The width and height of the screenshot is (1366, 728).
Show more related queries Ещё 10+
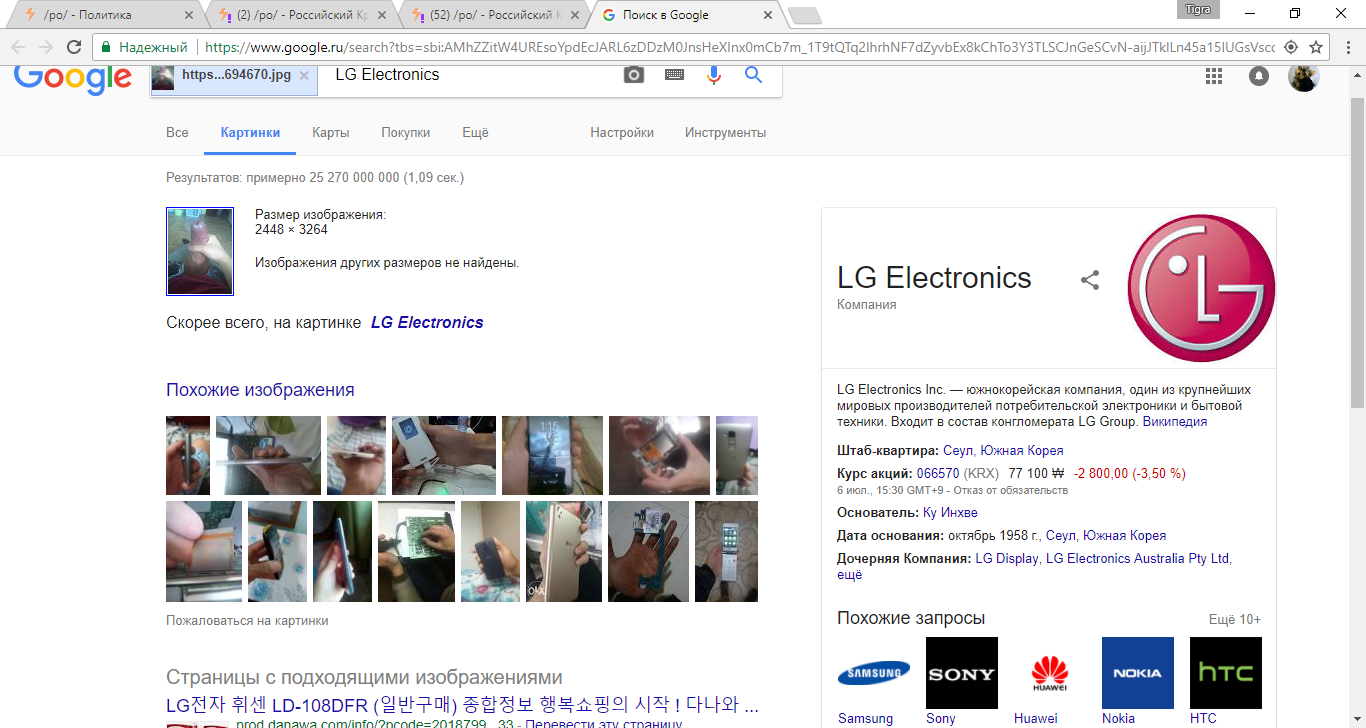tap(1235, 620)
